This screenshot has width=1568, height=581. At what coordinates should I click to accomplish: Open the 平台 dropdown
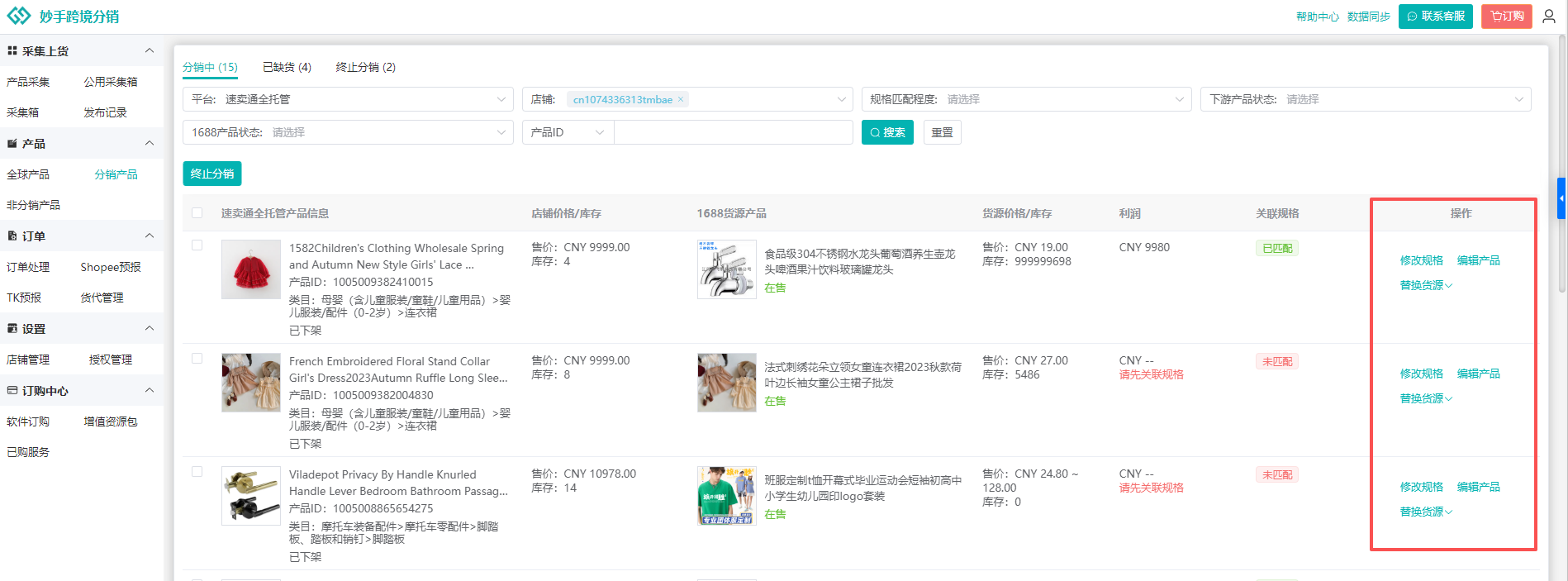[x=348, y=99]
